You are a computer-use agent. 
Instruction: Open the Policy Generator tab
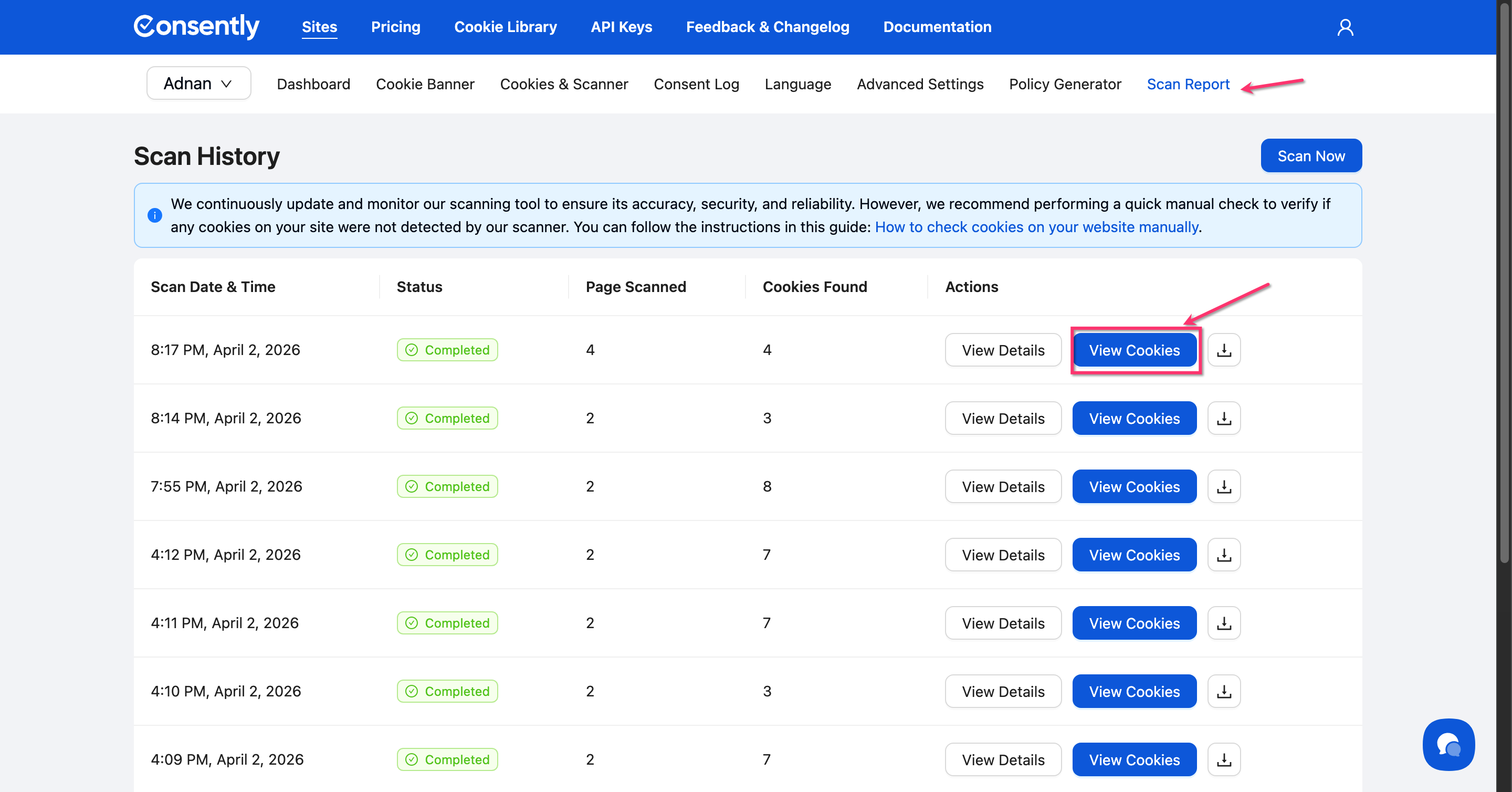[1065, 84]
